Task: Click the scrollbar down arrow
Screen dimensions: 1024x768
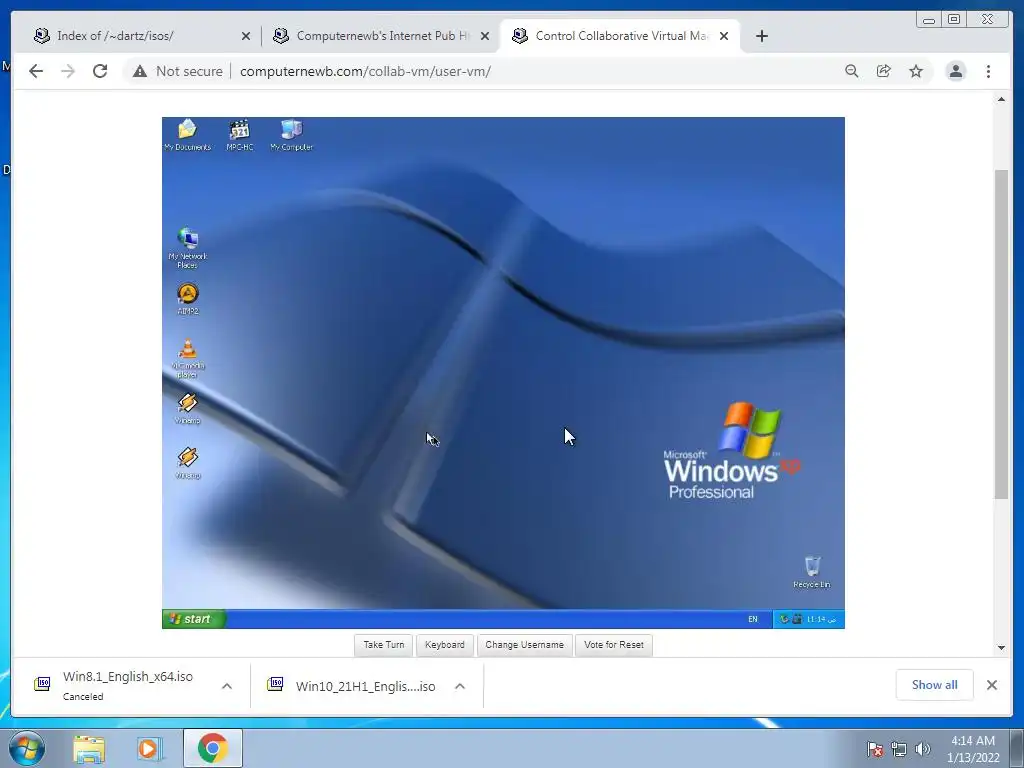Action: click(1001, 648)
